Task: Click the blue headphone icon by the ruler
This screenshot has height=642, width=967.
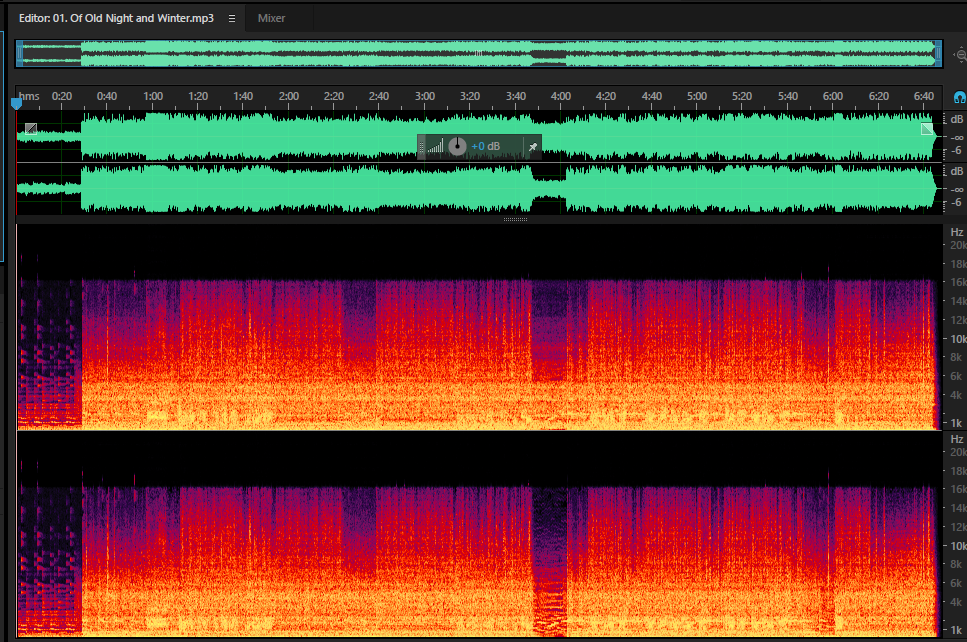Action: pyautogui.click(x=960, y=97)
